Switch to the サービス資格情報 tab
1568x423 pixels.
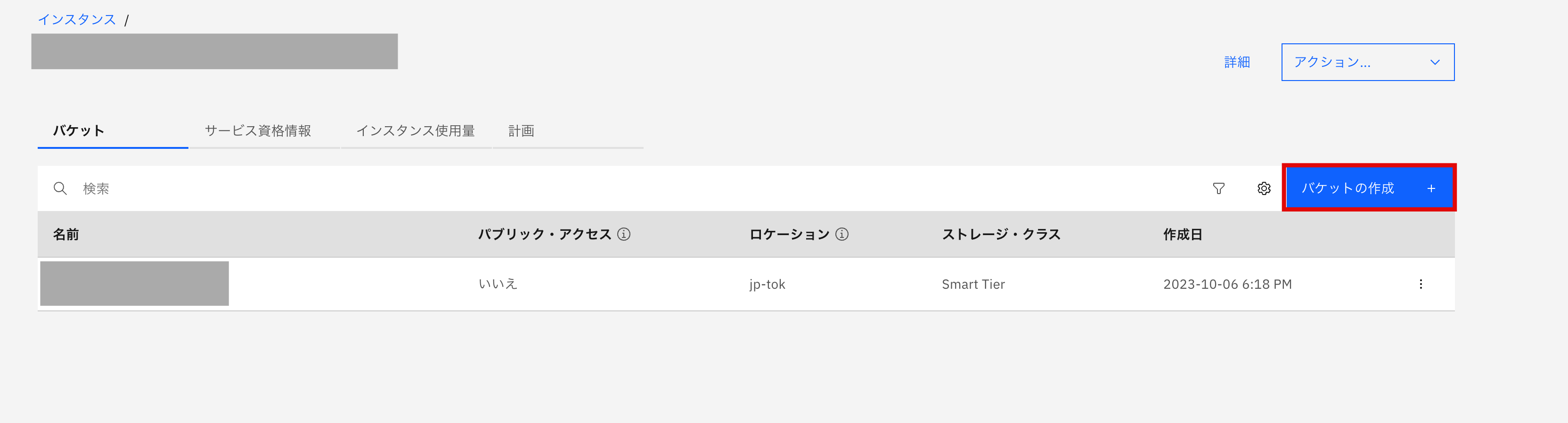(259, 130)
